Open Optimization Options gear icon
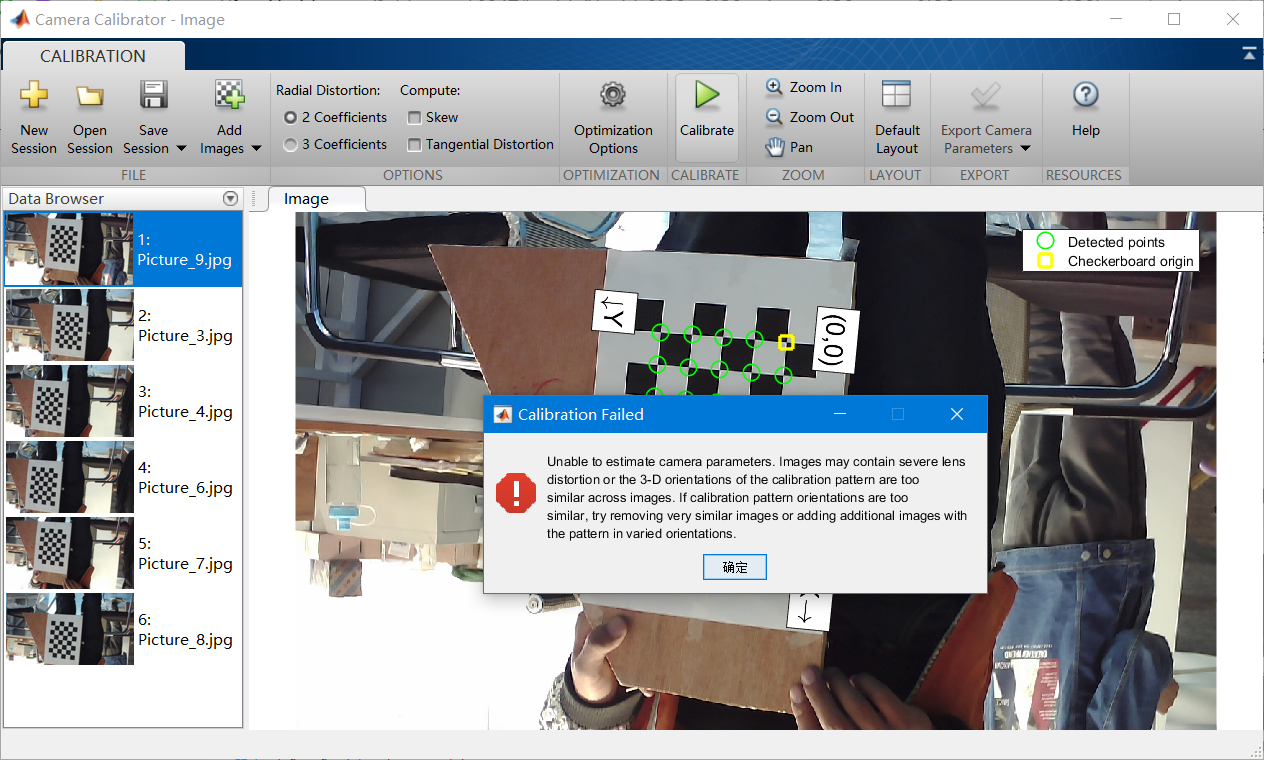 (613, 96)
